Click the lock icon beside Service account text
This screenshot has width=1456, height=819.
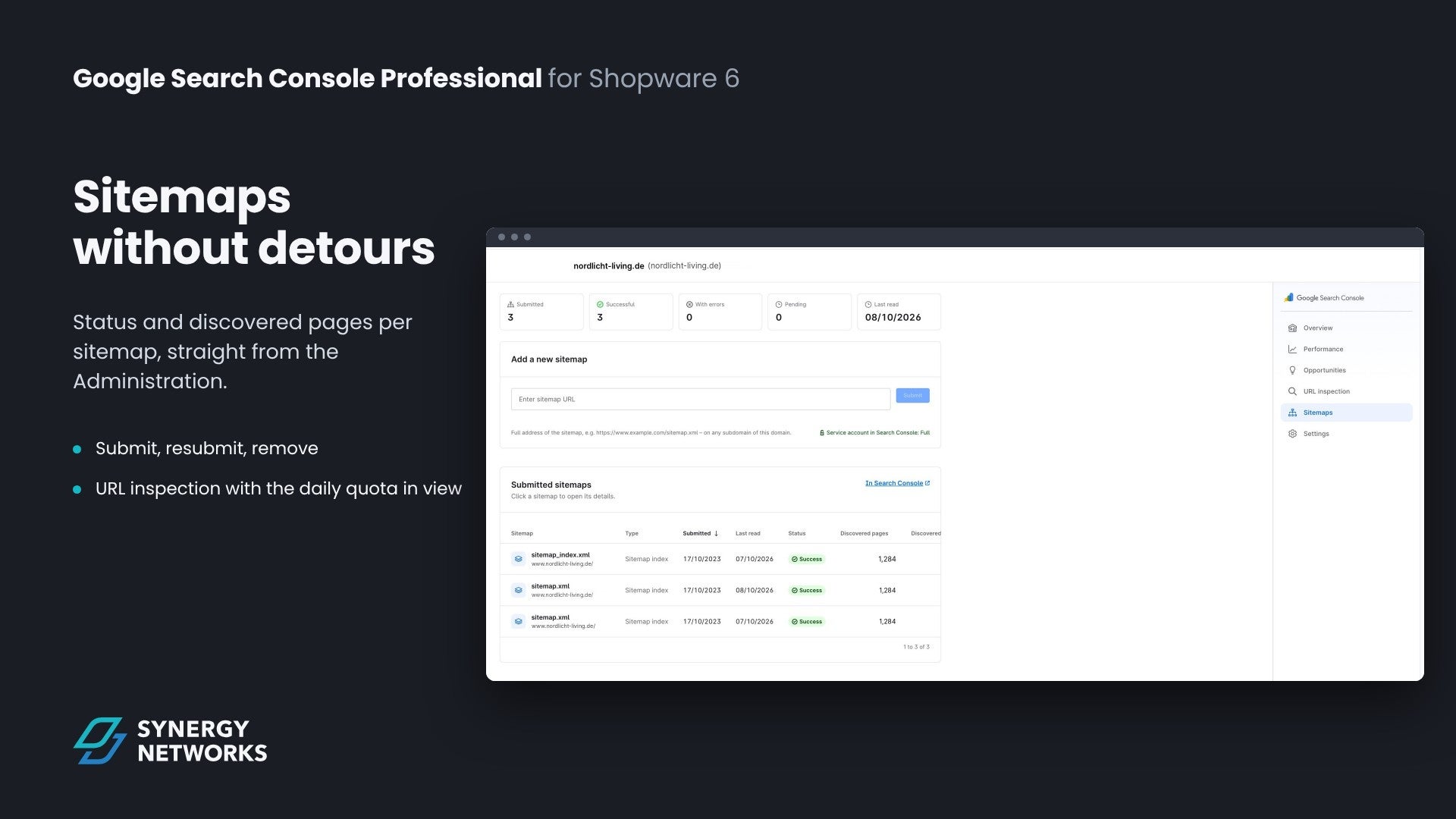(822, 433)
